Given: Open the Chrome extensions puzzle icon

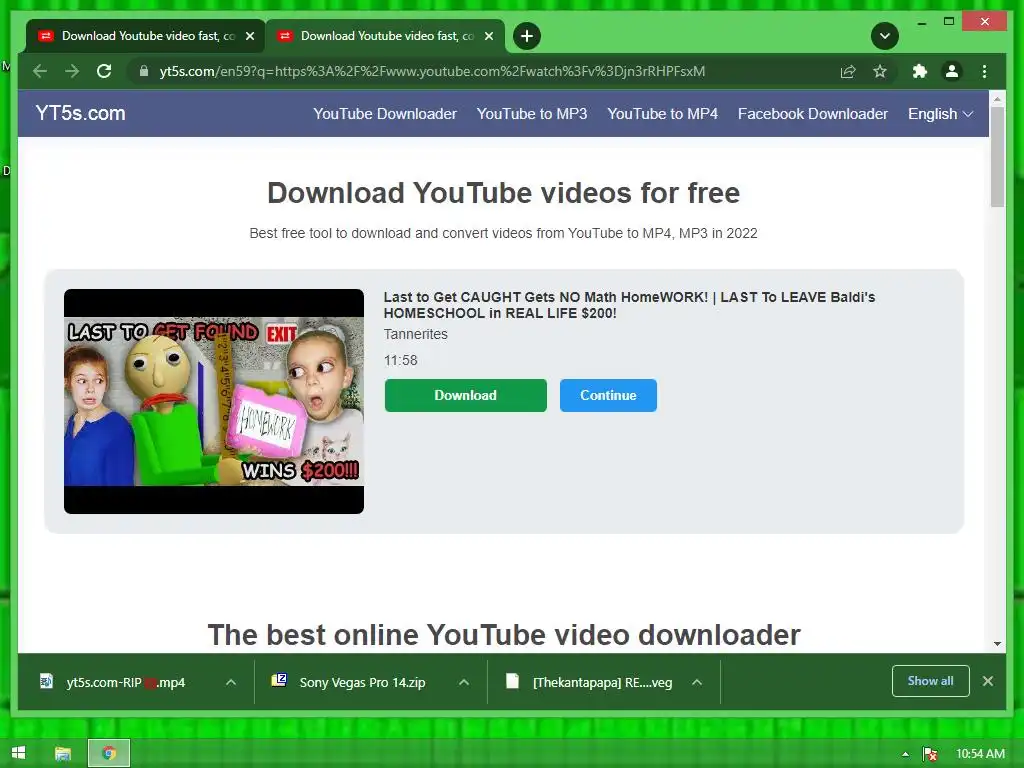Looking at the screenshot, I should point(920,71).
